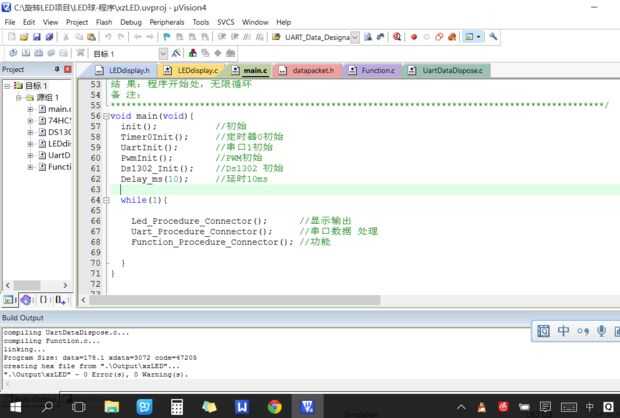Indent the selected lines
This screenshot has height=418, width=620.
click(x=222, y=37)
